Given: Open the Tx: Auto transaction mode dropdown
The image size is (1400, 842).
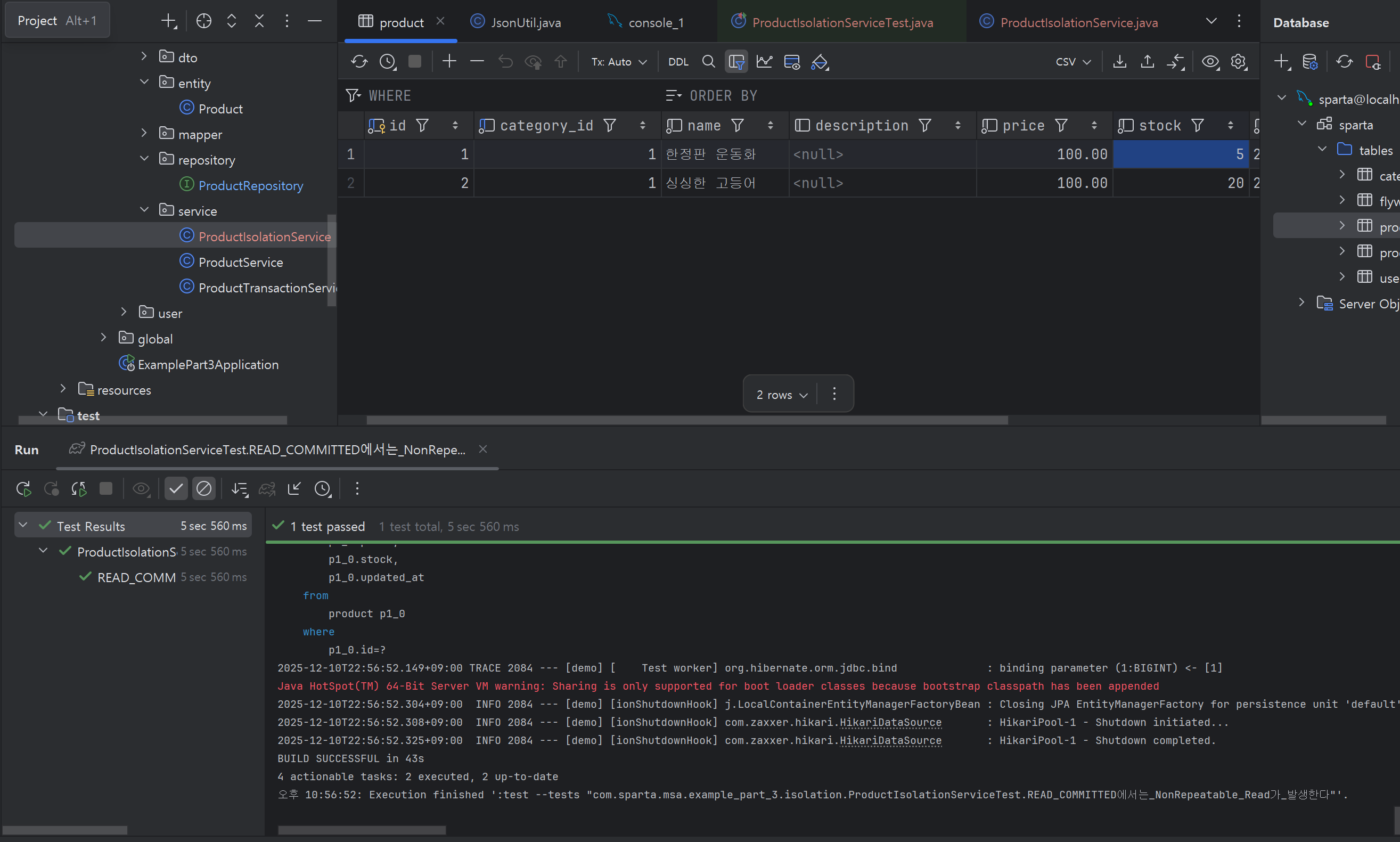Looking at the screenshot, I should pos(619,61).
